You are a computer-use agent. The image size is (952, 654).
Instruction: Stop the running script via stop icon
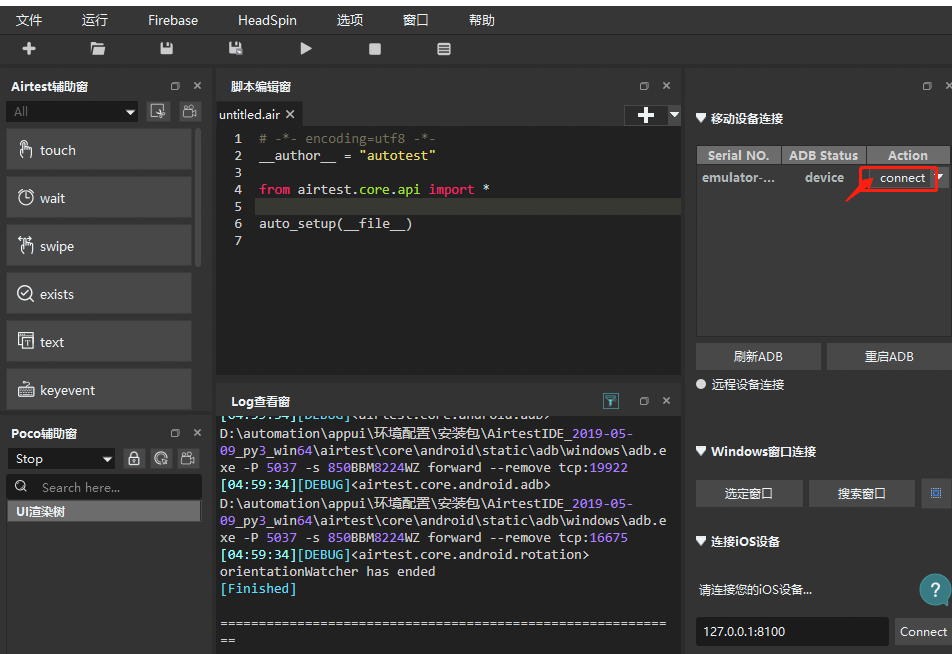click(x=375, y=48)
